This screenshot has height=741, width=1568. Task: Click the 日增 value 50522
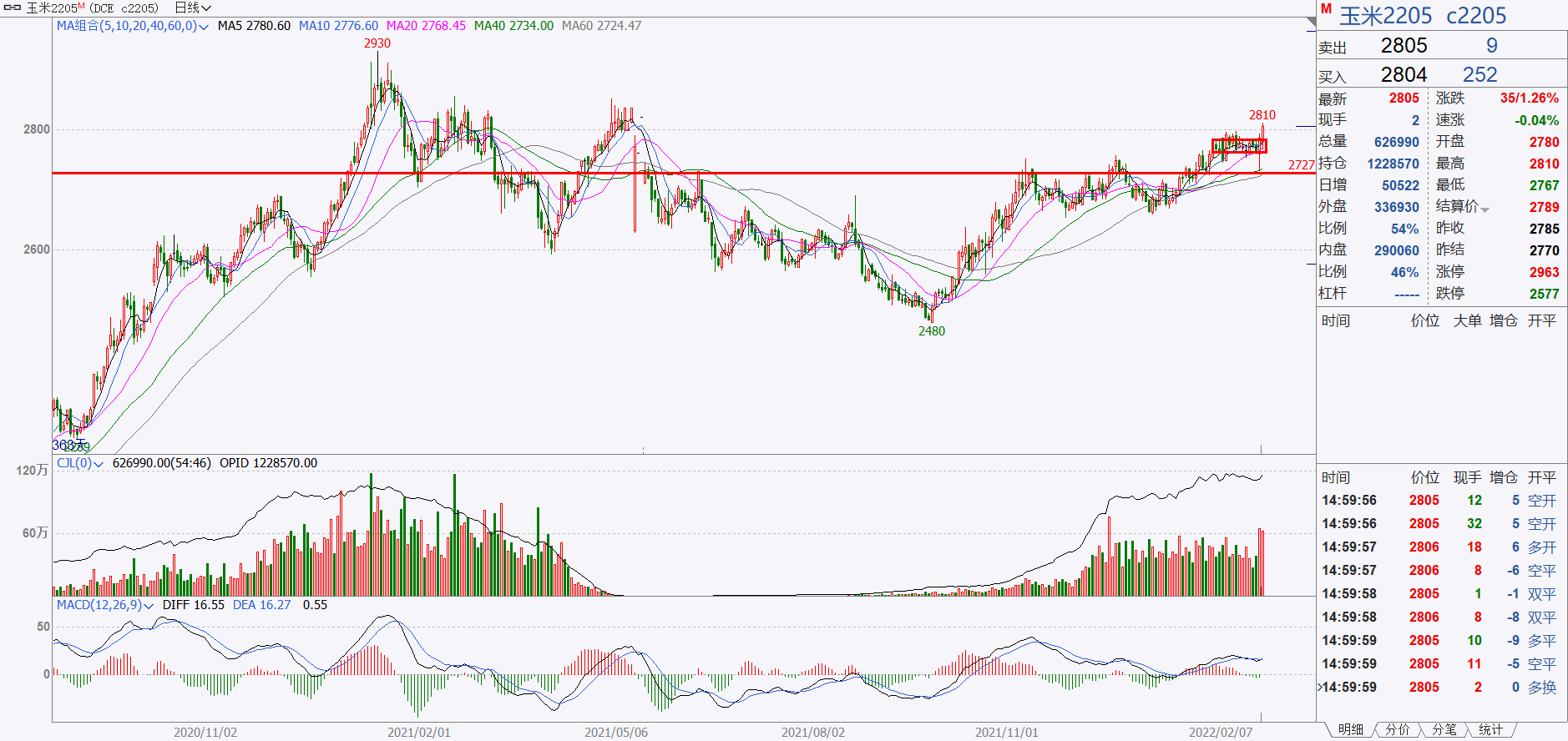1400,185
